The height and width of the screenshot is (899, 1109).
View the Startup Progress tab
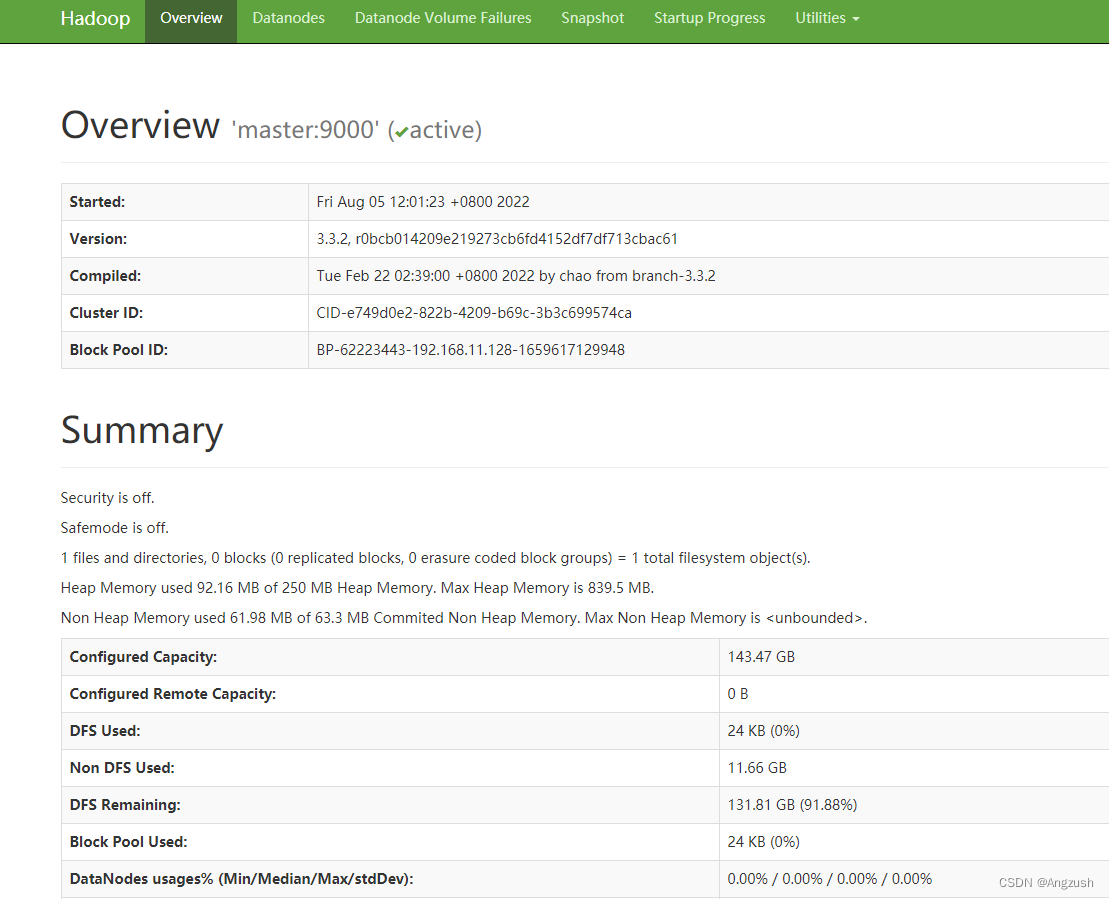click(709, 18)
